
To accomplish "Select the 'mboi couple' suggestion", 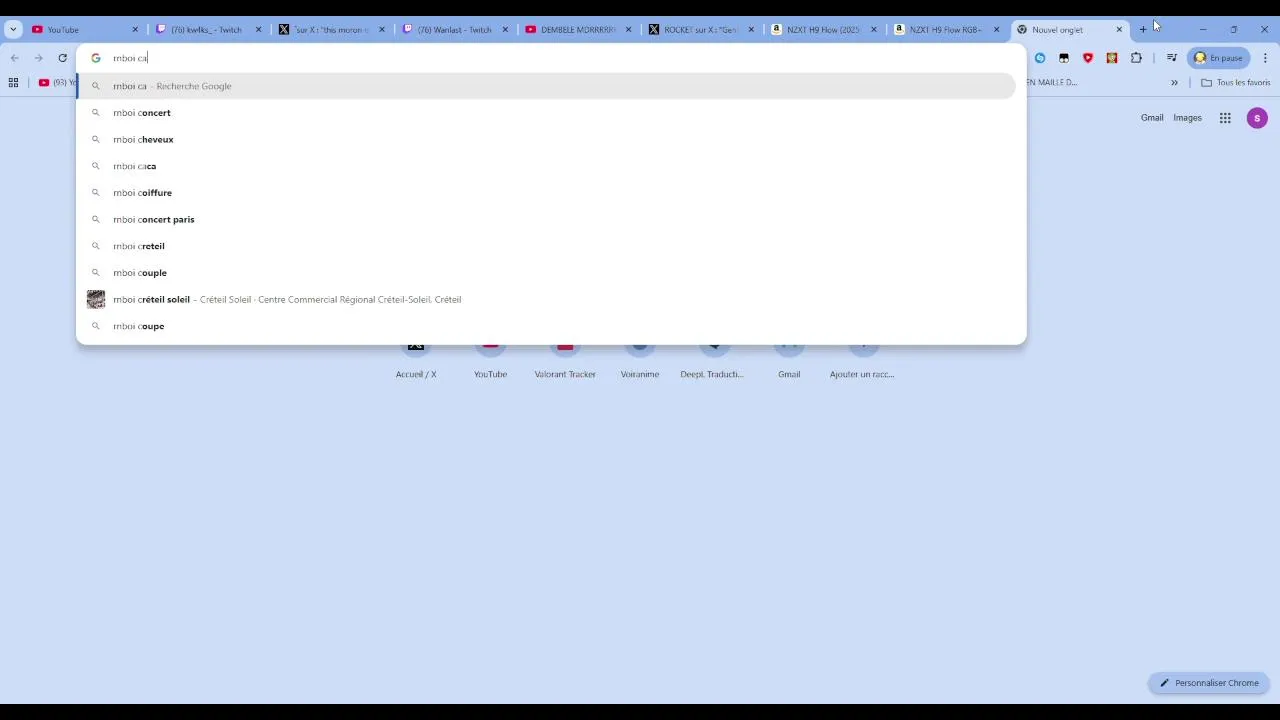I will (547, 273).
